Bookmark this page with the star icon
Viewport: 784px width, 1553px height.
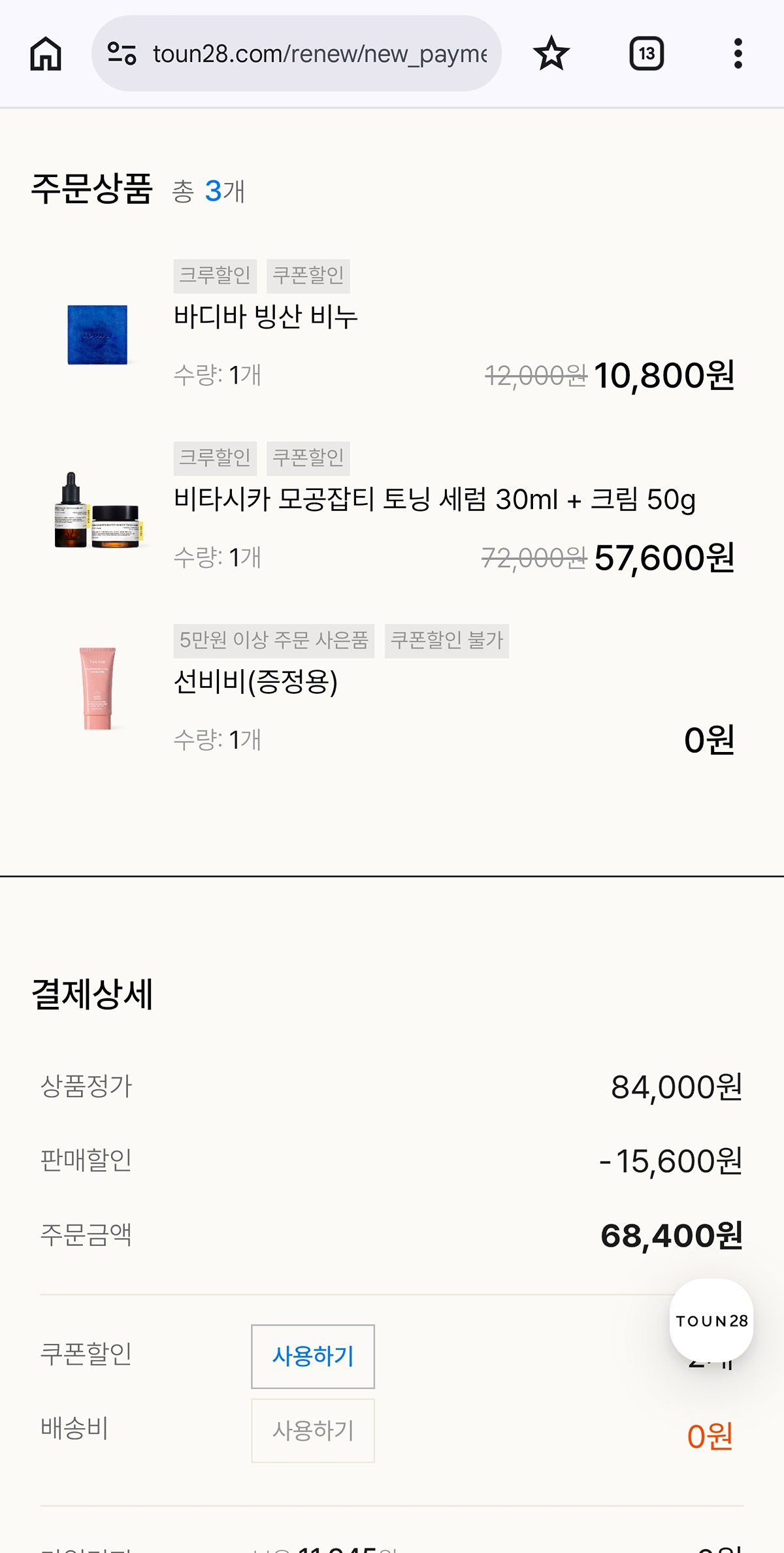[551, 54]
